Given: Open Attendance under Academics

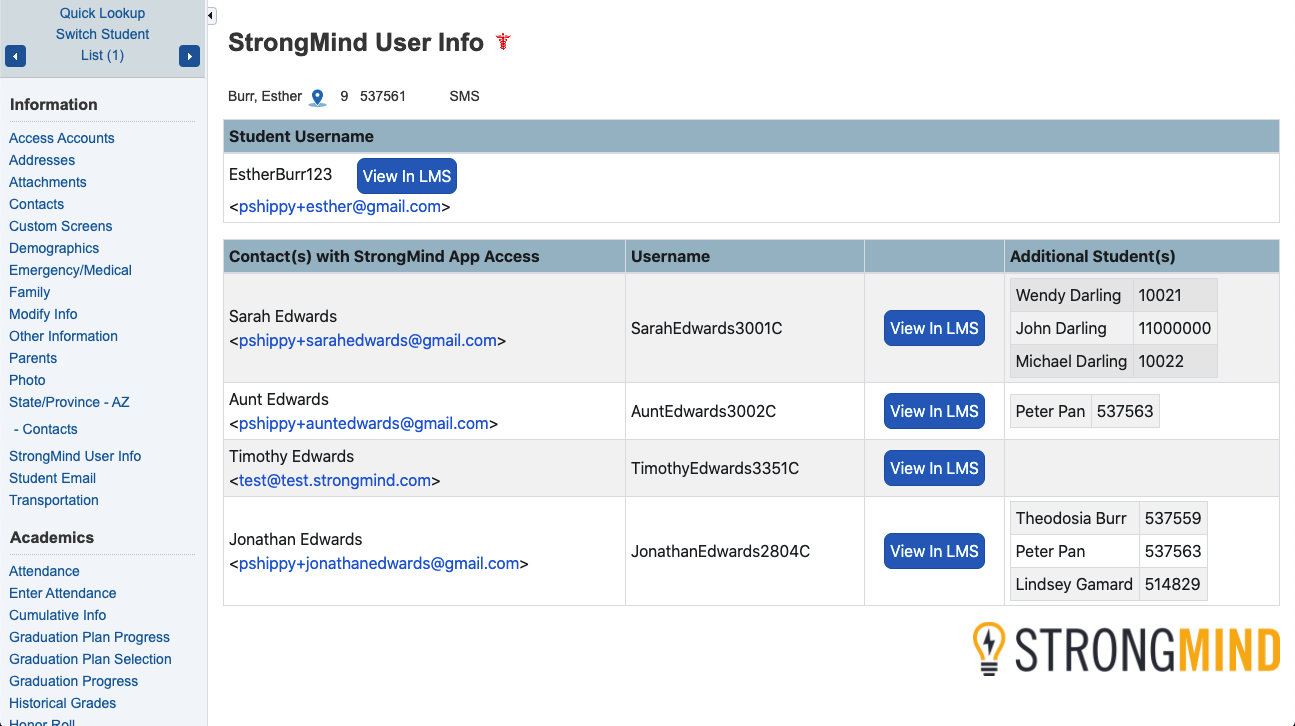Looking at the screenshot, I should click(44, 571).
